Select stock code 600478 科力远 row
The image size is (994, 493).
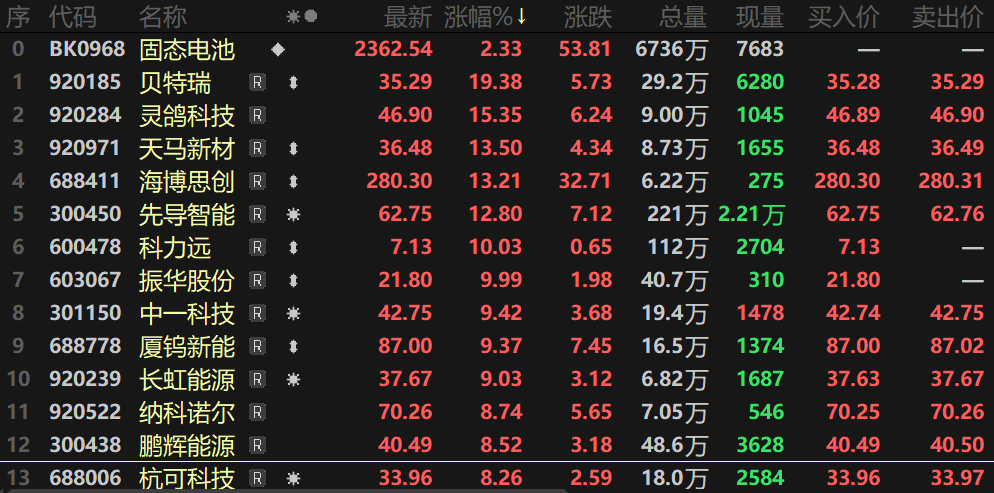[497, 247]
